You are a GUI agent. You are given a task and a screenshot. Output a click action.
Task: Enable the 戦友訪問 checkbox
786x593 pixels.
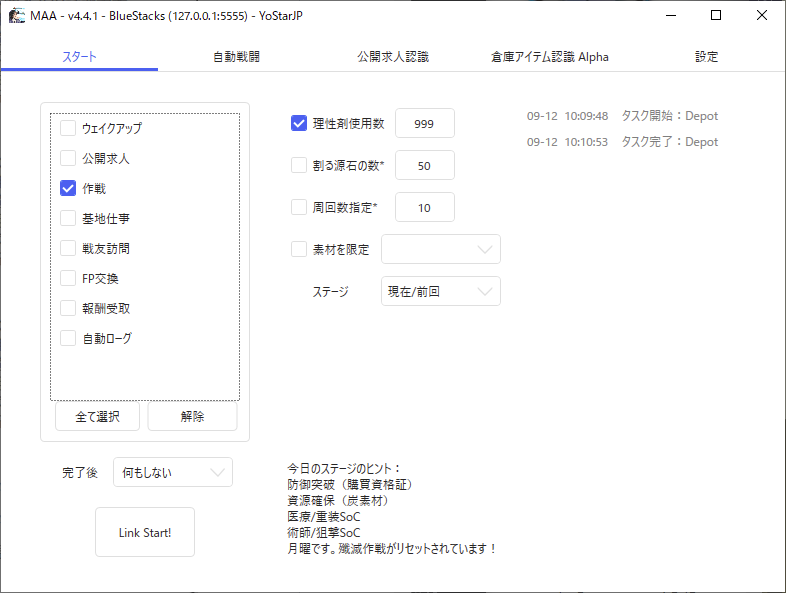(x=68, y=248)
